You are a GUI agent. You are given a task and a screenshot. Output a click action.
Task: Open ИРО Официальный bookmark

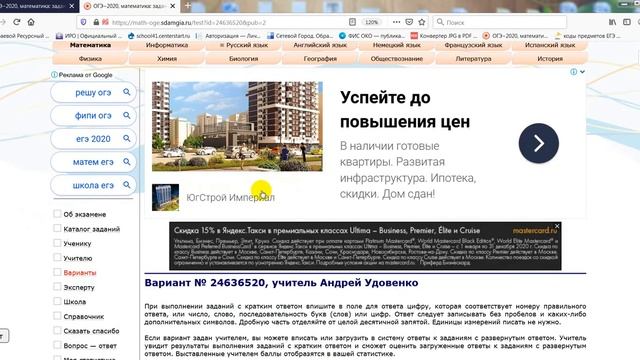point(88,36)
